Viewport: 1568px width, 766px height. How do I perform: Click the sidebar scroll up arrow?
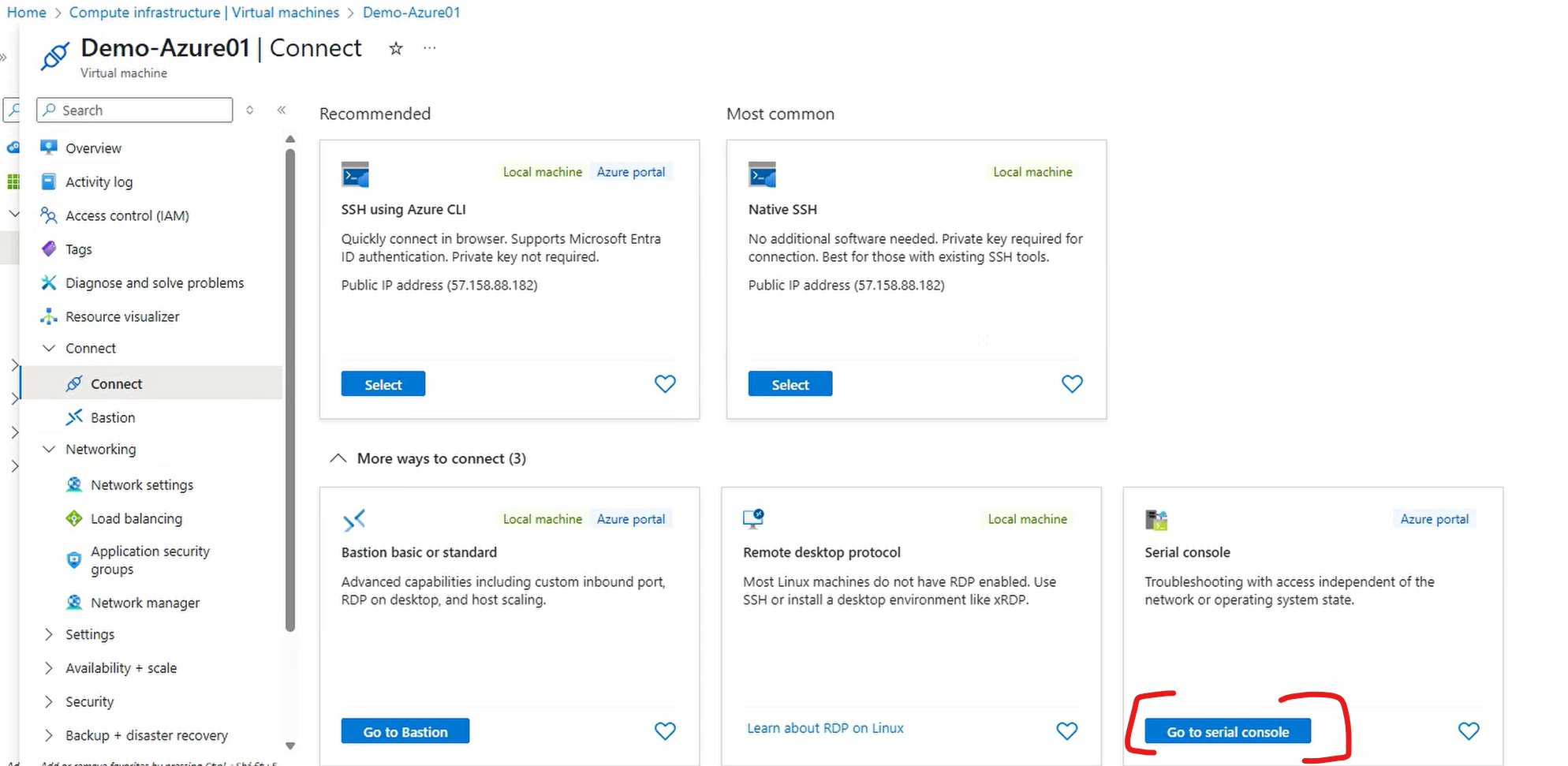[x=290, y=139]
